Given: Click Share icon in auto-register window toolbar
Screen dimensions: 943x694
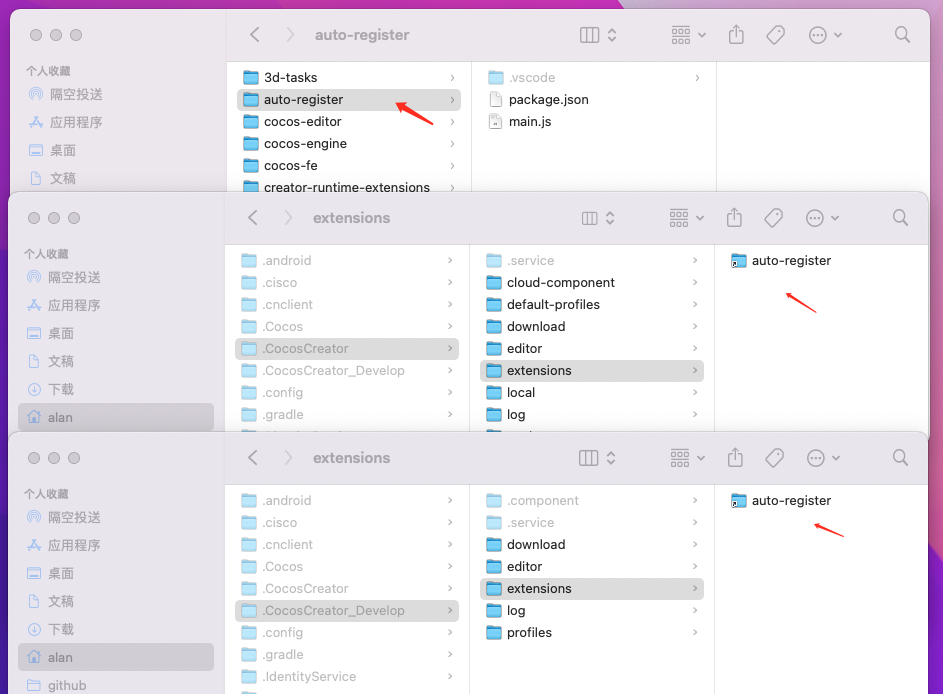Looking at the screenshot, I should point(737,35).
